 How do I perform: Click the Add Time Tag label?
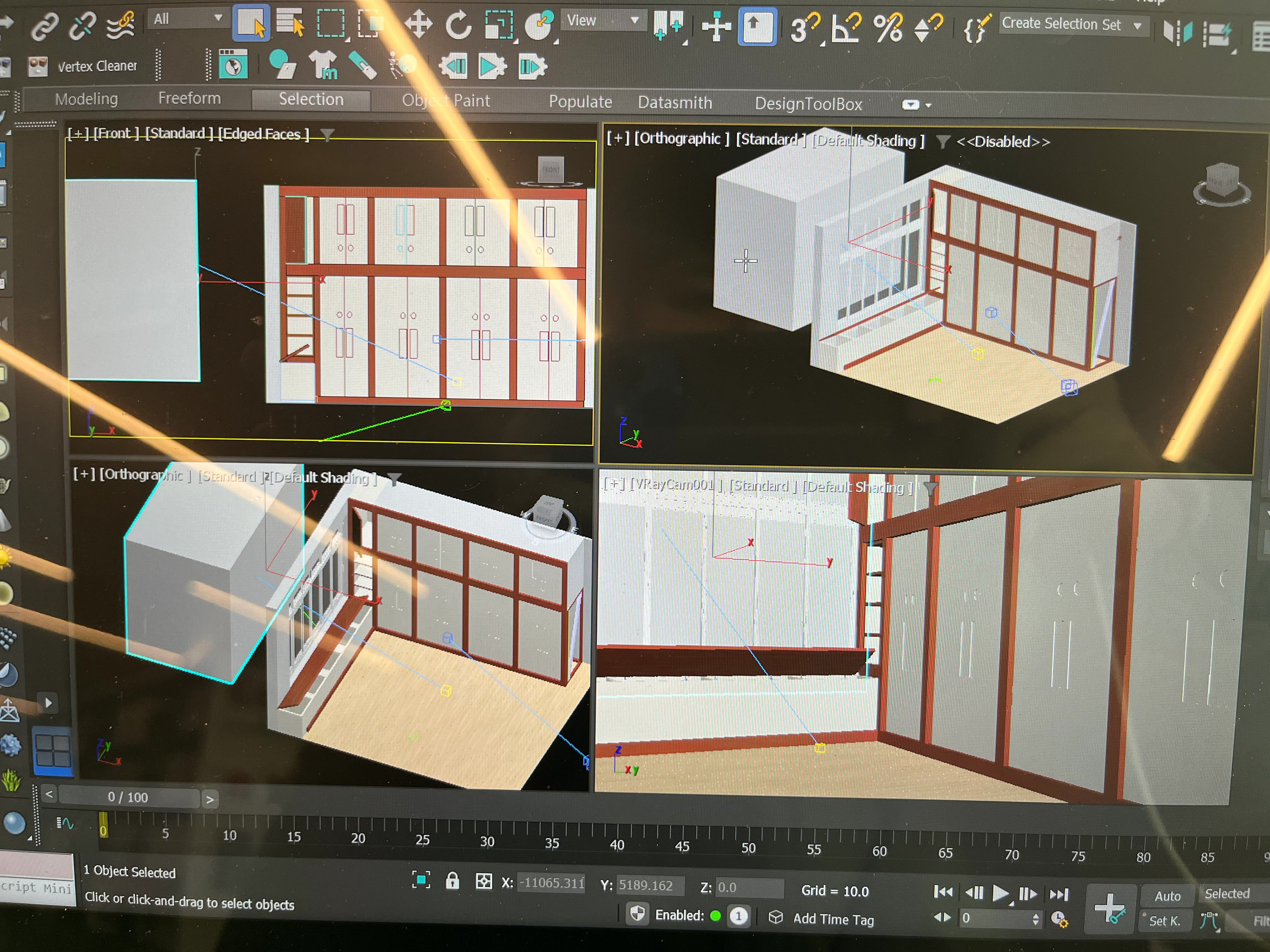tap(833, 919)
